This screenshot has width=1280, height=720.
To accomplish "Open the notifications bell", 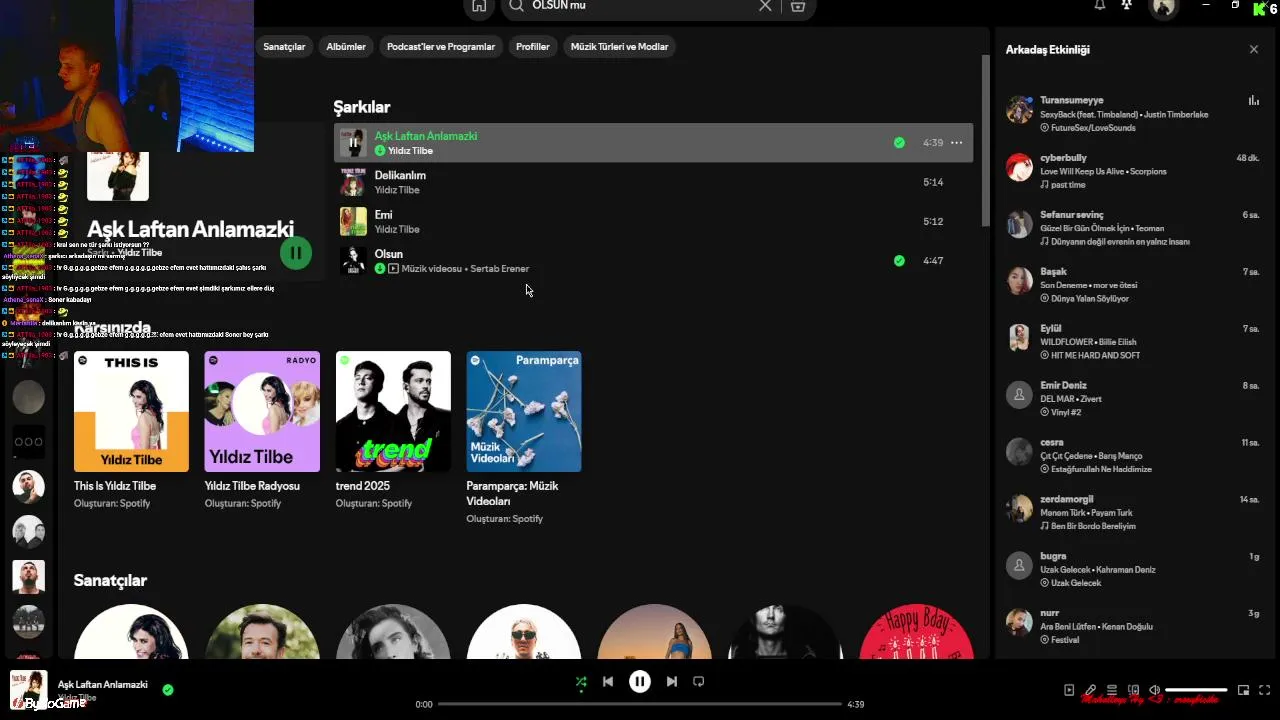I will click(1100, 5).
